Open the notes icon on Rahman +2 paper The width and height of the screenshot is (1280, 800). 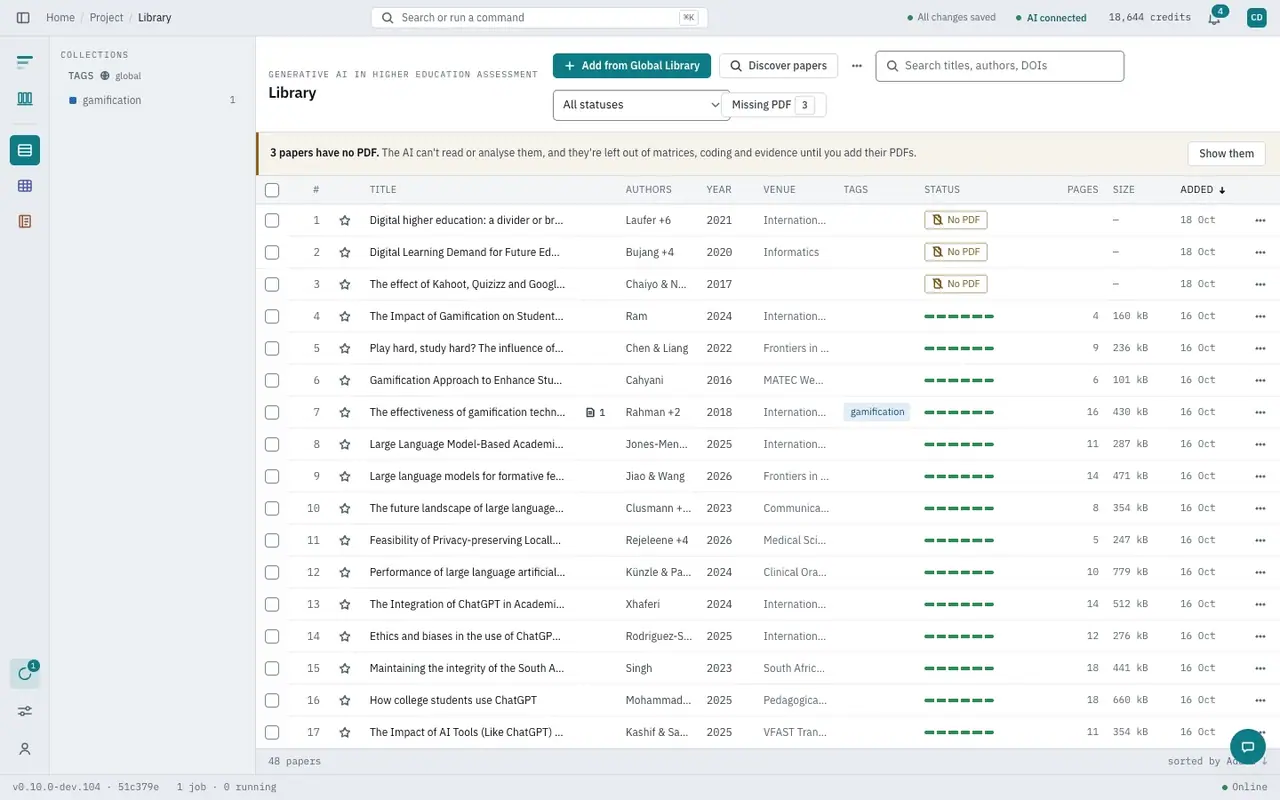click(595, 412)
